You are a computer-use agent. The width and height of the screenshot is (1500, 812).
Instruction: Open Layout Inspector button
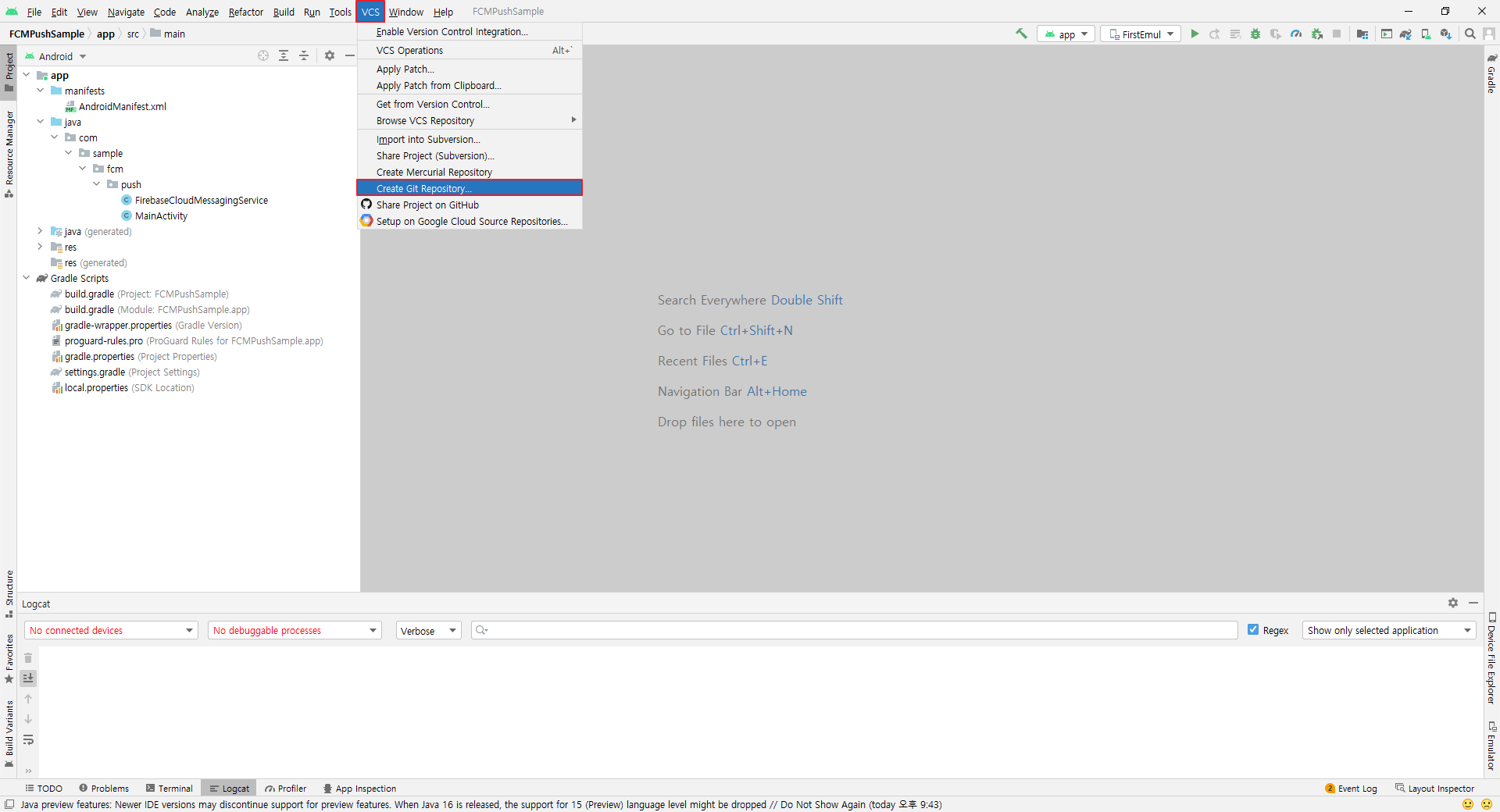pos(1435,788)
